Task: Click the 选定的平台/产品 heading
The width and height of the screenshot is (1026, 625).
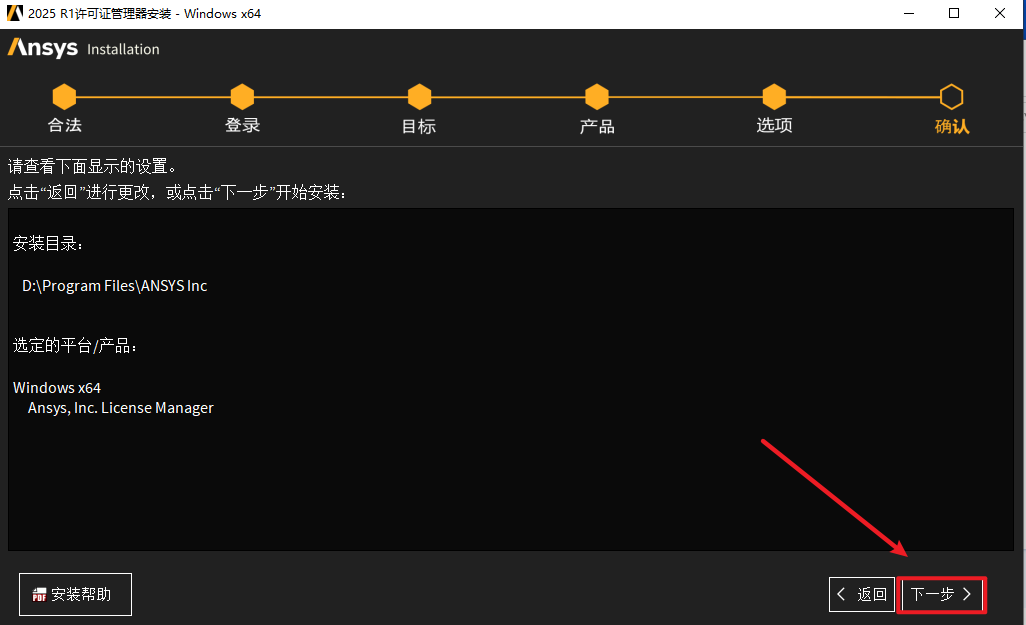Action: coord(75,345)
